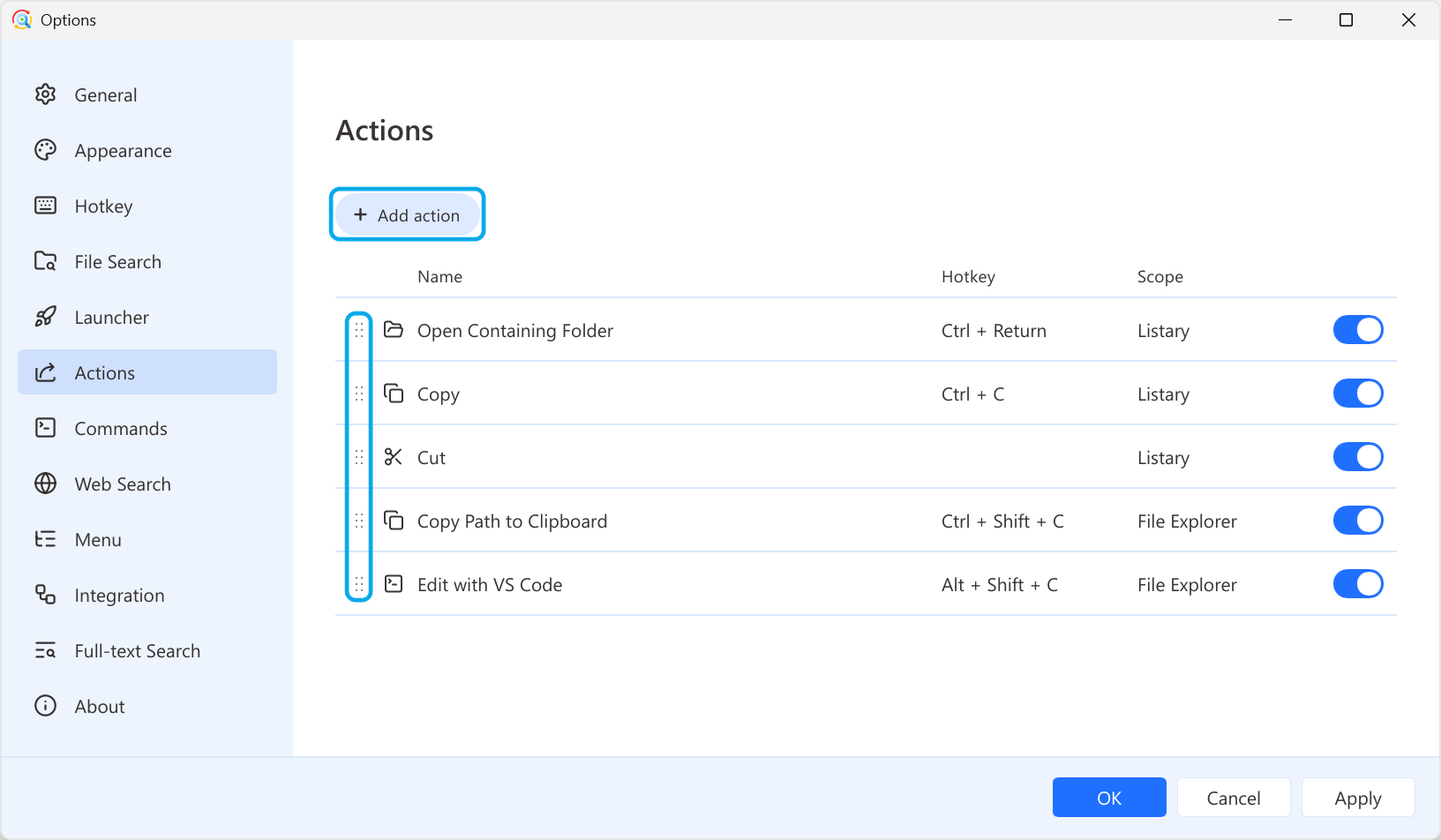The image size is (1441, 840).
Task: Toggle the Cut action switch
Action: click(1358, 457)
